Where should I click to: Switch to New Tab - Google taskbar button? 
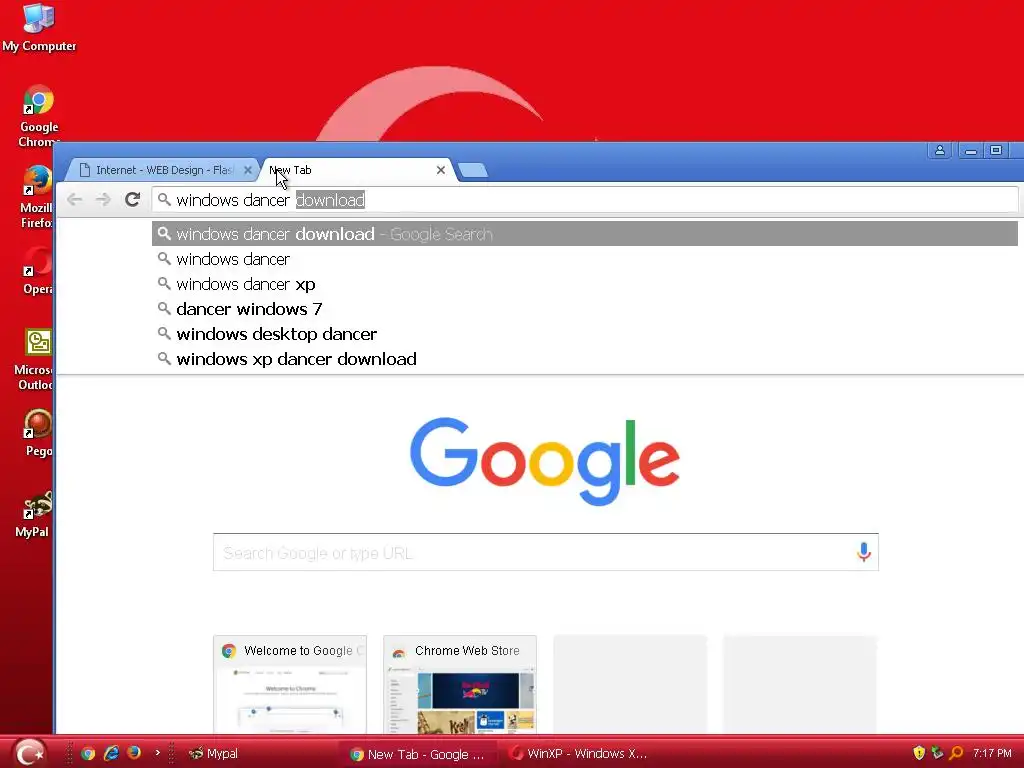(x=419, y=754)
